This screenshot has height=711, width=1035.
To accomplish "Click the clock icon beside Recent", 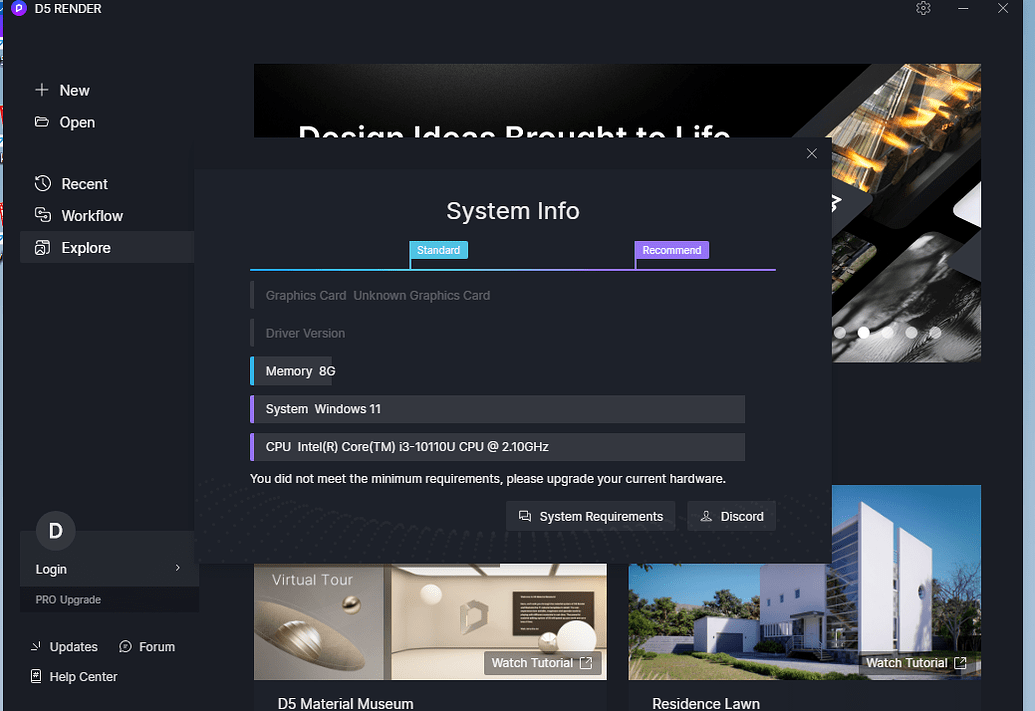I will 43,183.
